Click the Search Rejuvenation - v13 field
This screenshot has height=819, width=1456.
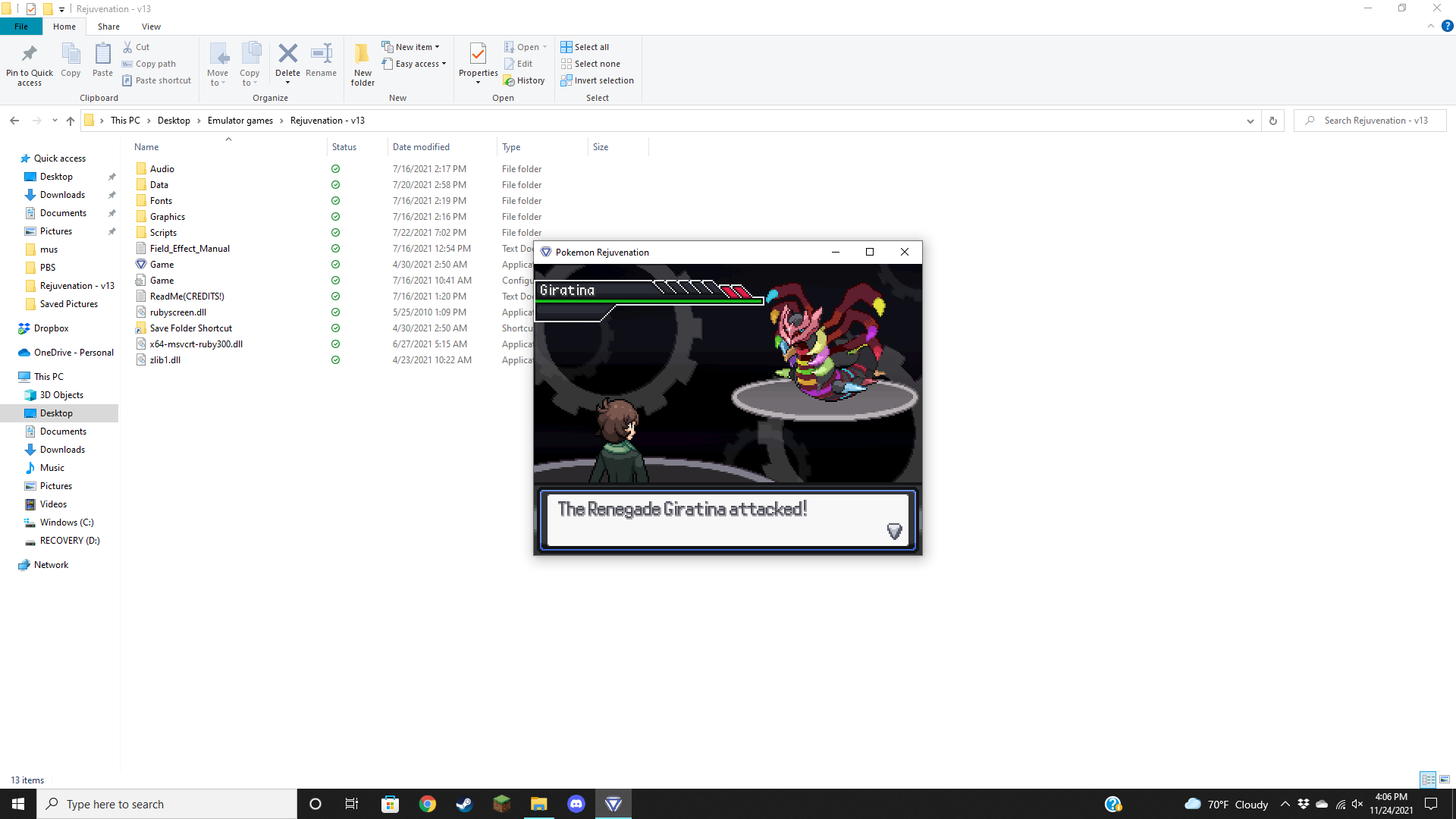[x=1370, y=121]
